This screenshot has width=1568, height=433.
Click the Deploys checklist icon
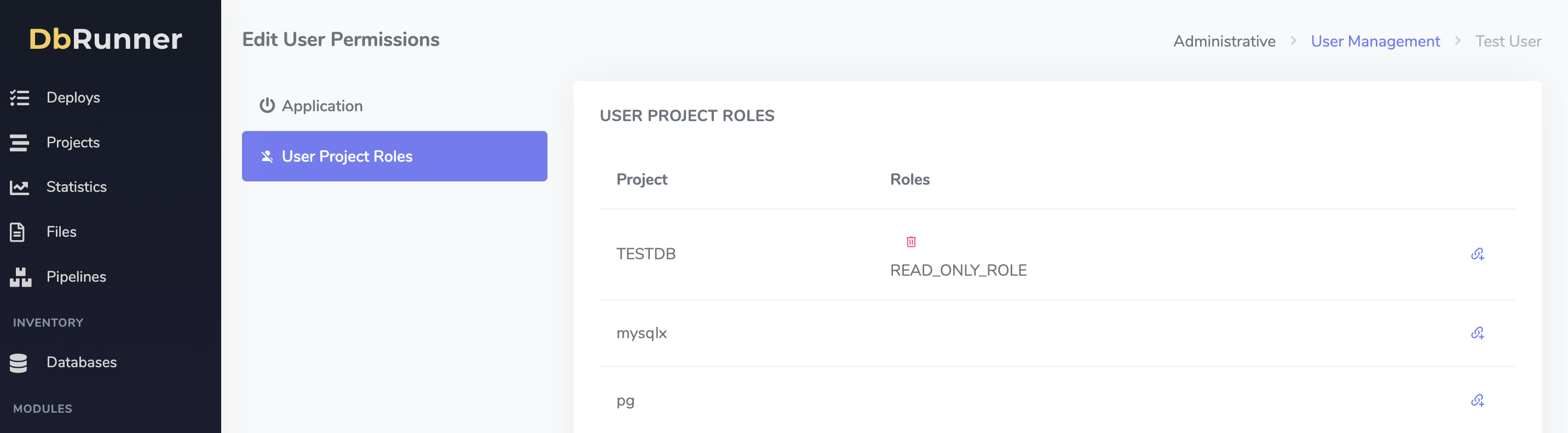tap(20, 98)
